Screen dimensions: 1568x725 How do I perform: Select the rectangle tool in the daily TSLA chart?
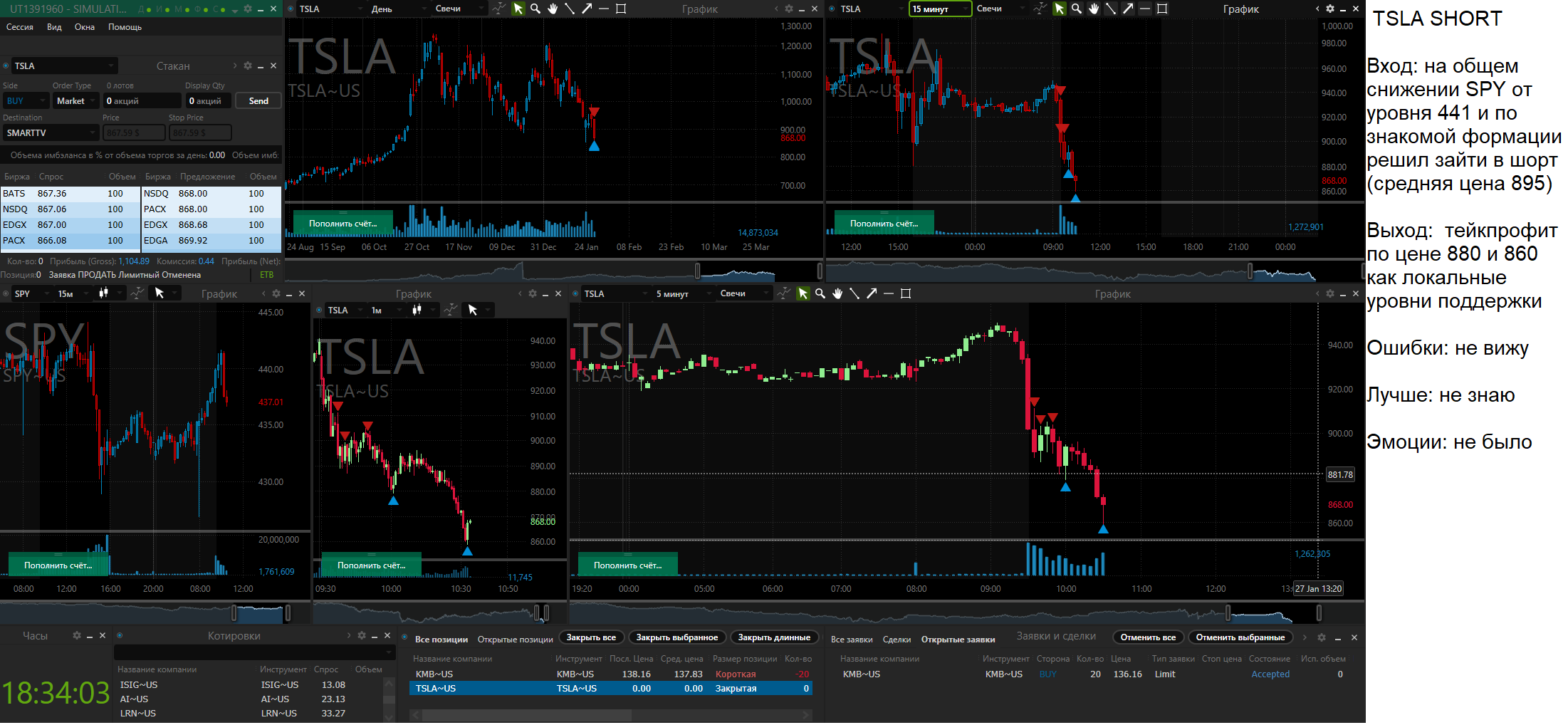click(621, 9)
